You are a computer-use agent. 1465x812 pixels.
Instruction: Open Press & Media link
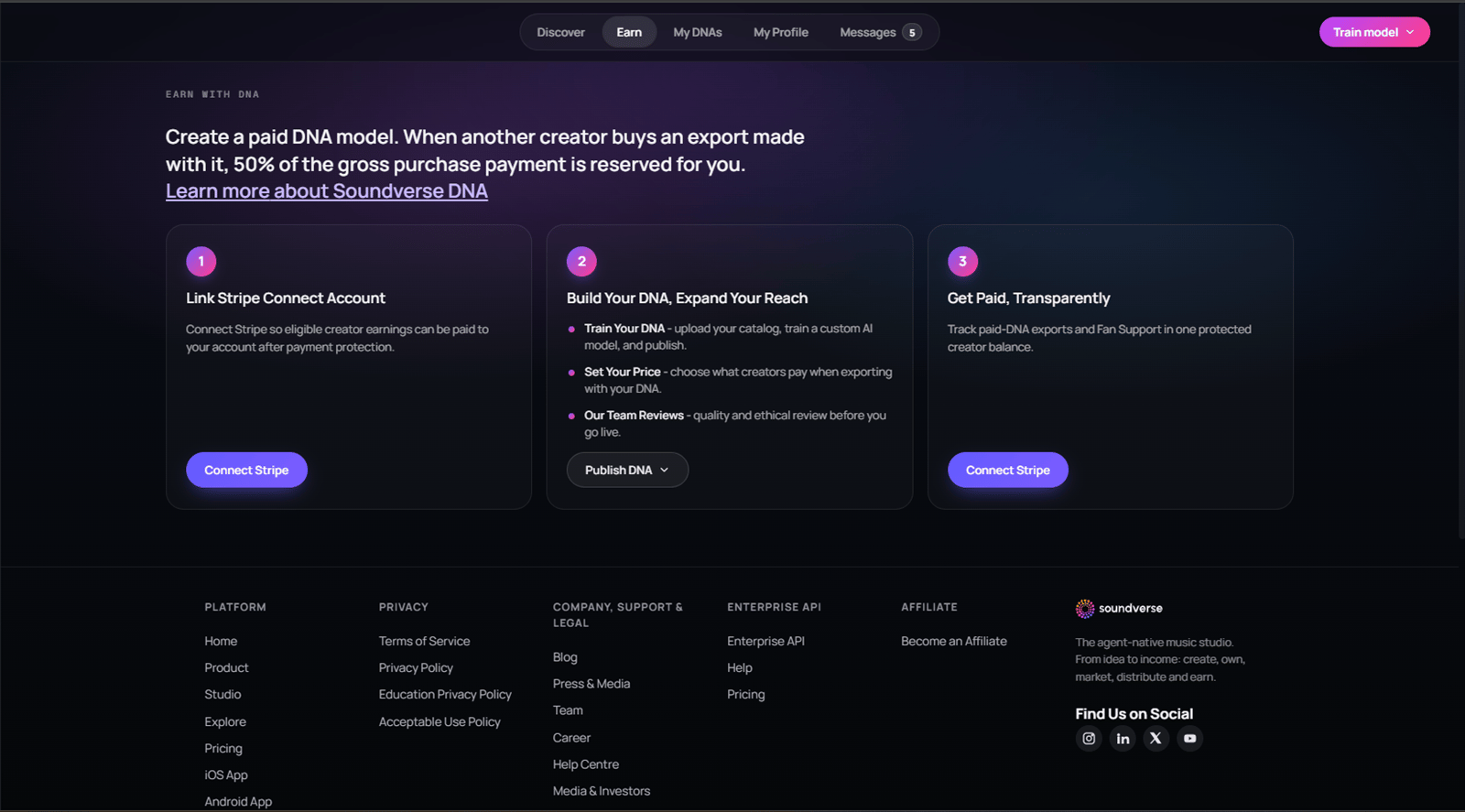(x=591, y=684)
